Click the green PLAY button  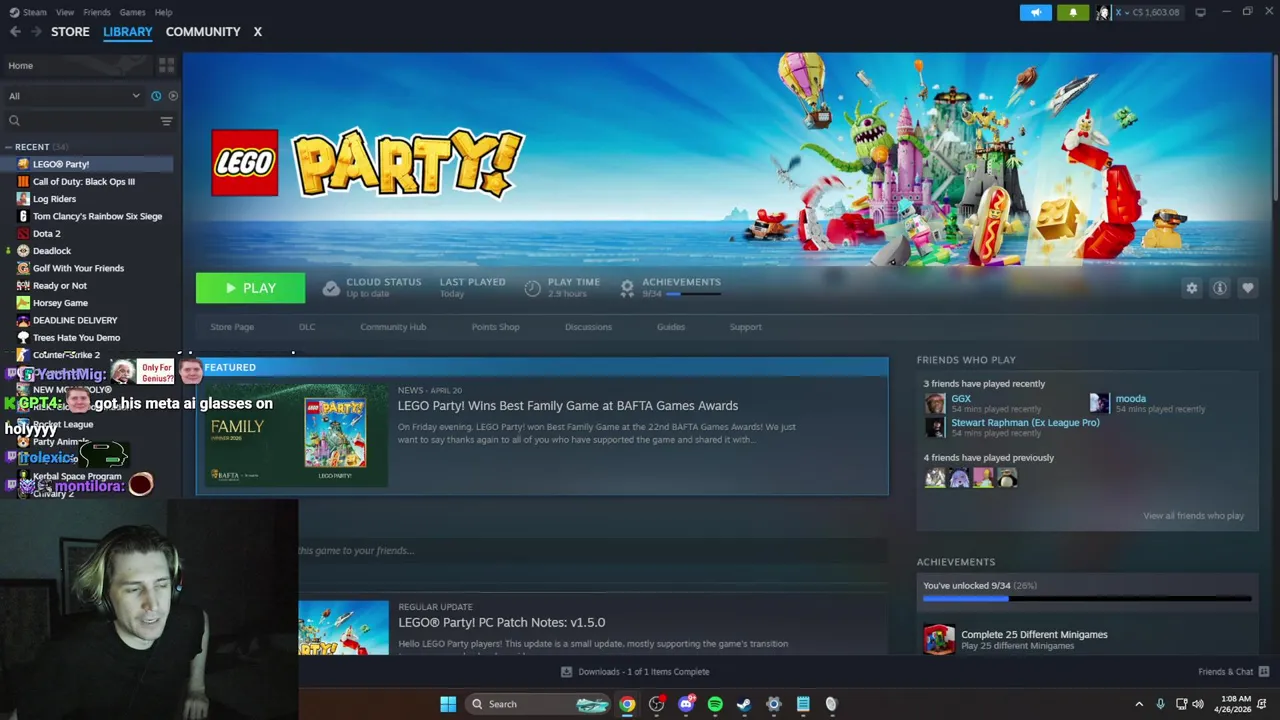(250, 288)
